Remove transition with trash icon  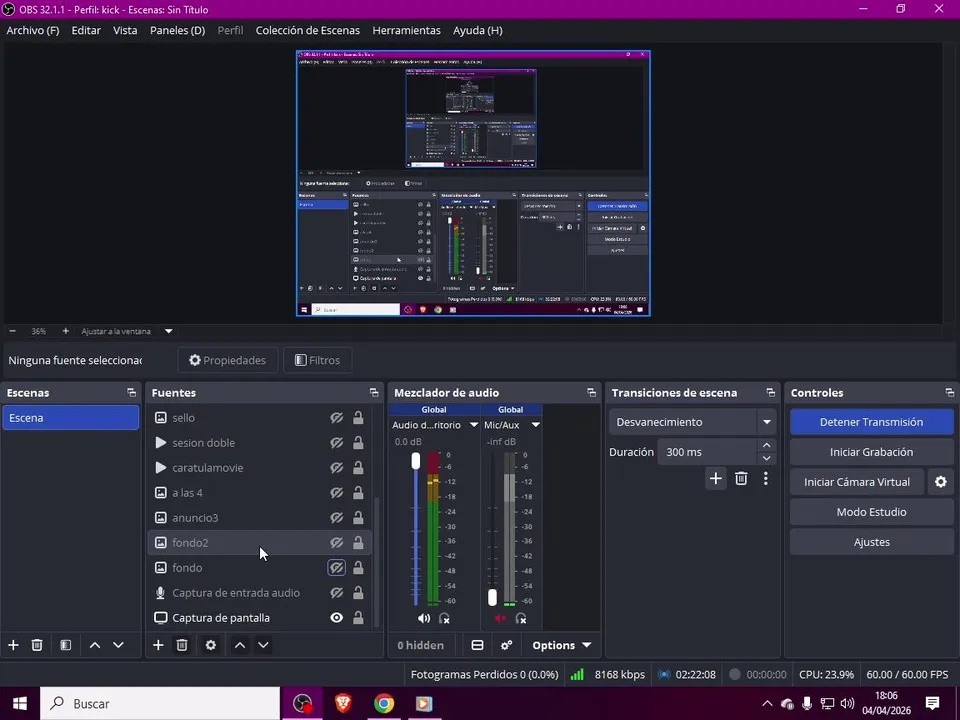pos(741,478)
